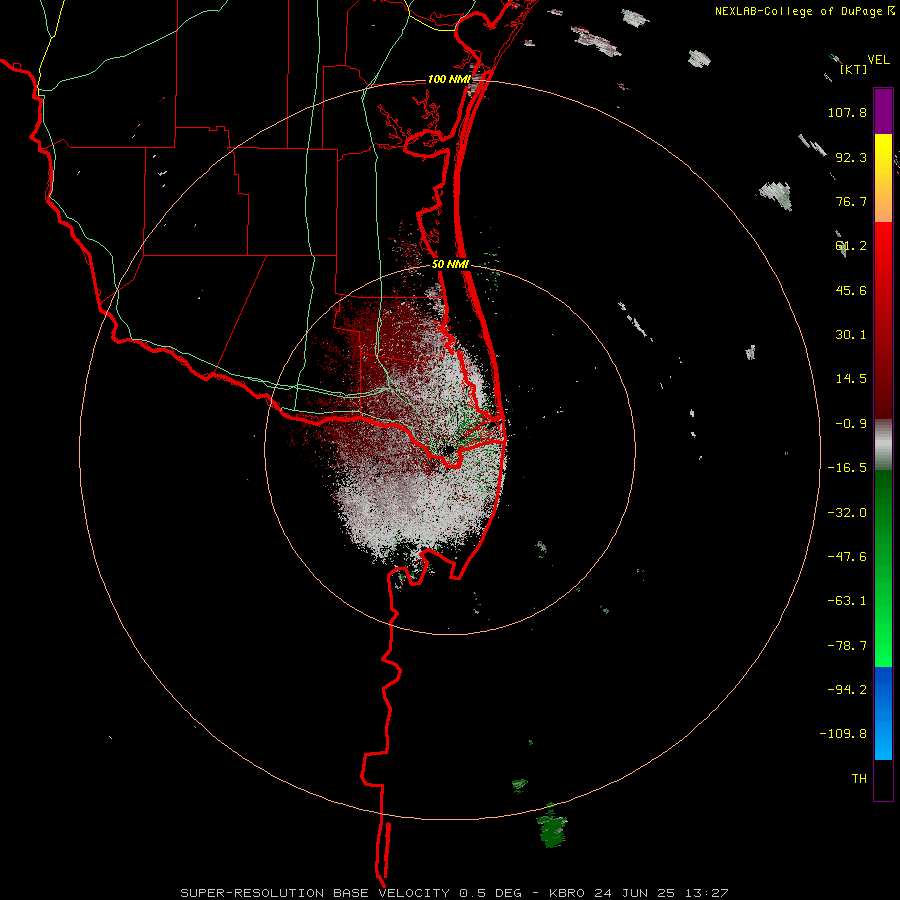Viewport: 900px width, 900px height.
Task: Click the 92.3 scale label
Action: tap(851, 157)
